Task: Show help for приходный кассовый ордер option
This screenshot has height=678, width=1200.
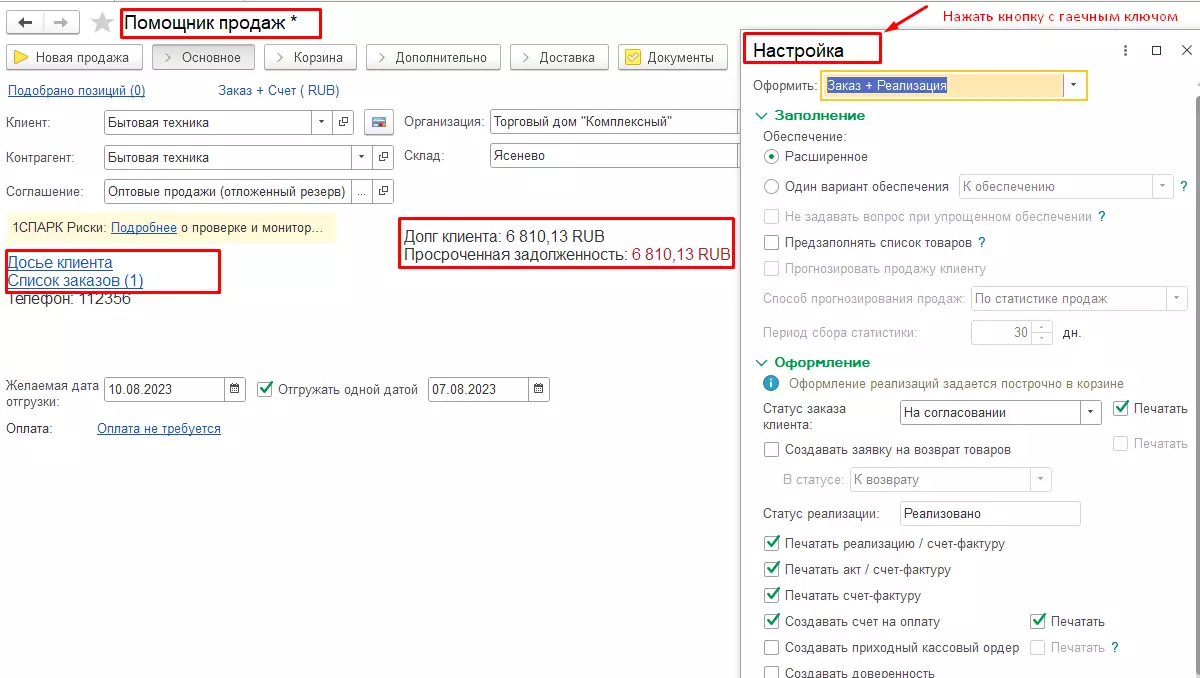Action: [1114, 647]
